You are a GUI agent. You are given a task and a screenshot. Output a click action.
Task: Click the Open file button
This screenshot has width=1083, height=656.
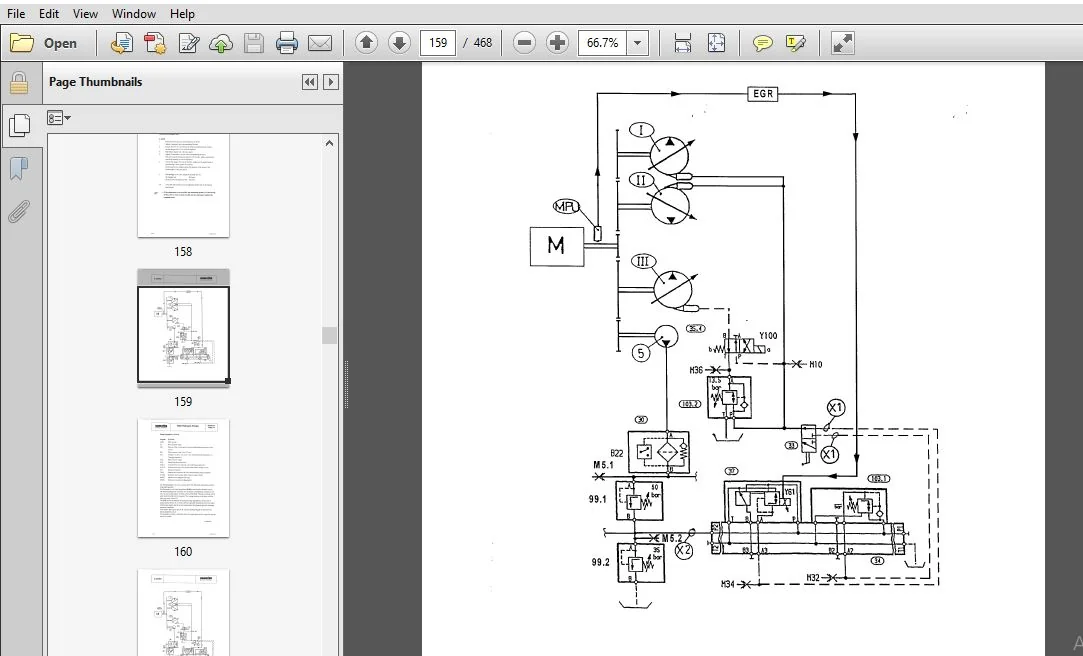(43, 43)
